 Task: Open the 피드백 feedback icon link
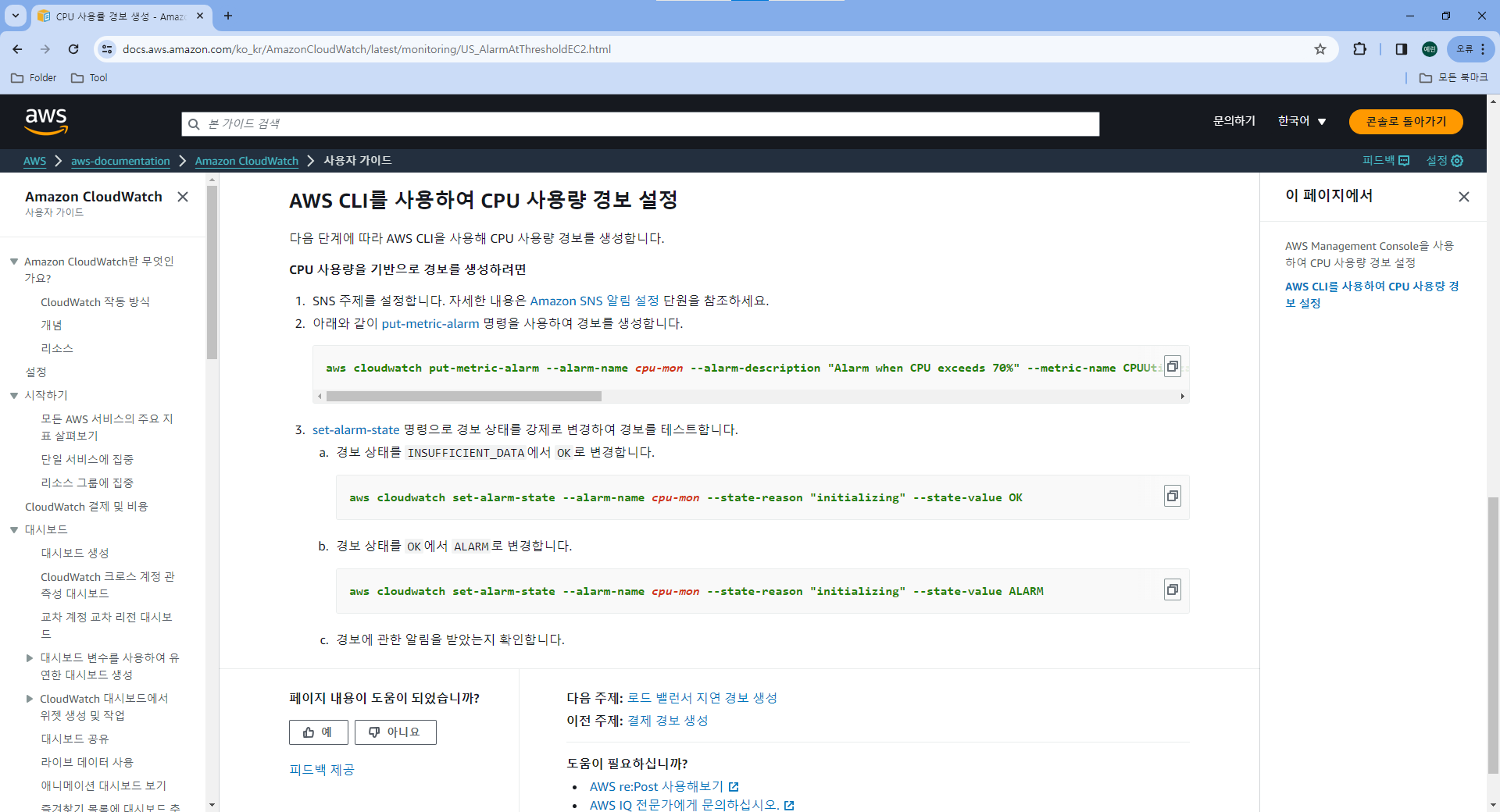(1386, 160)
